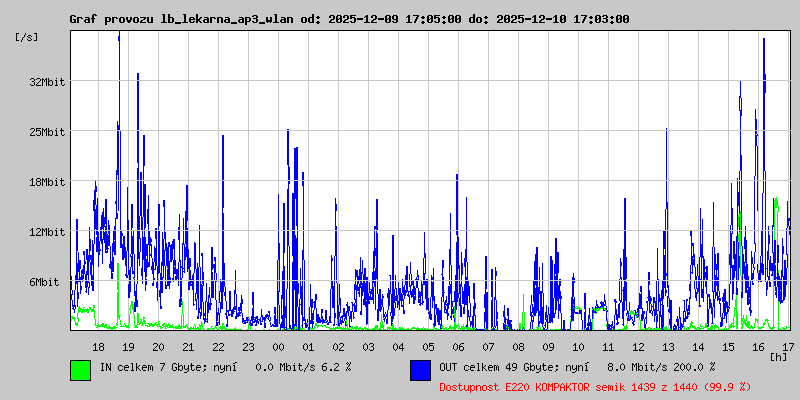
Task: Click the '18' hour label on x-axis
Action: (x=98, y=347)
